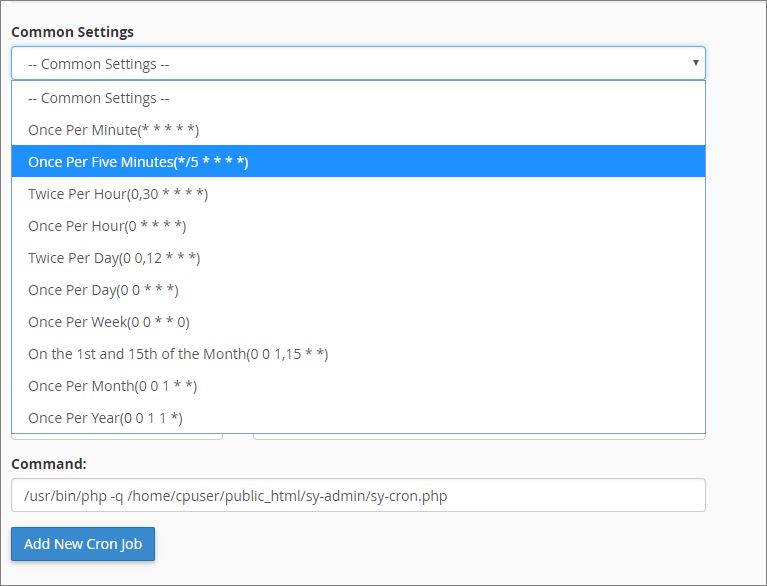Viewport: 767px width, 586px height.
Task: Pick Twice Per Hour option
Action: [x=358, y=194]
